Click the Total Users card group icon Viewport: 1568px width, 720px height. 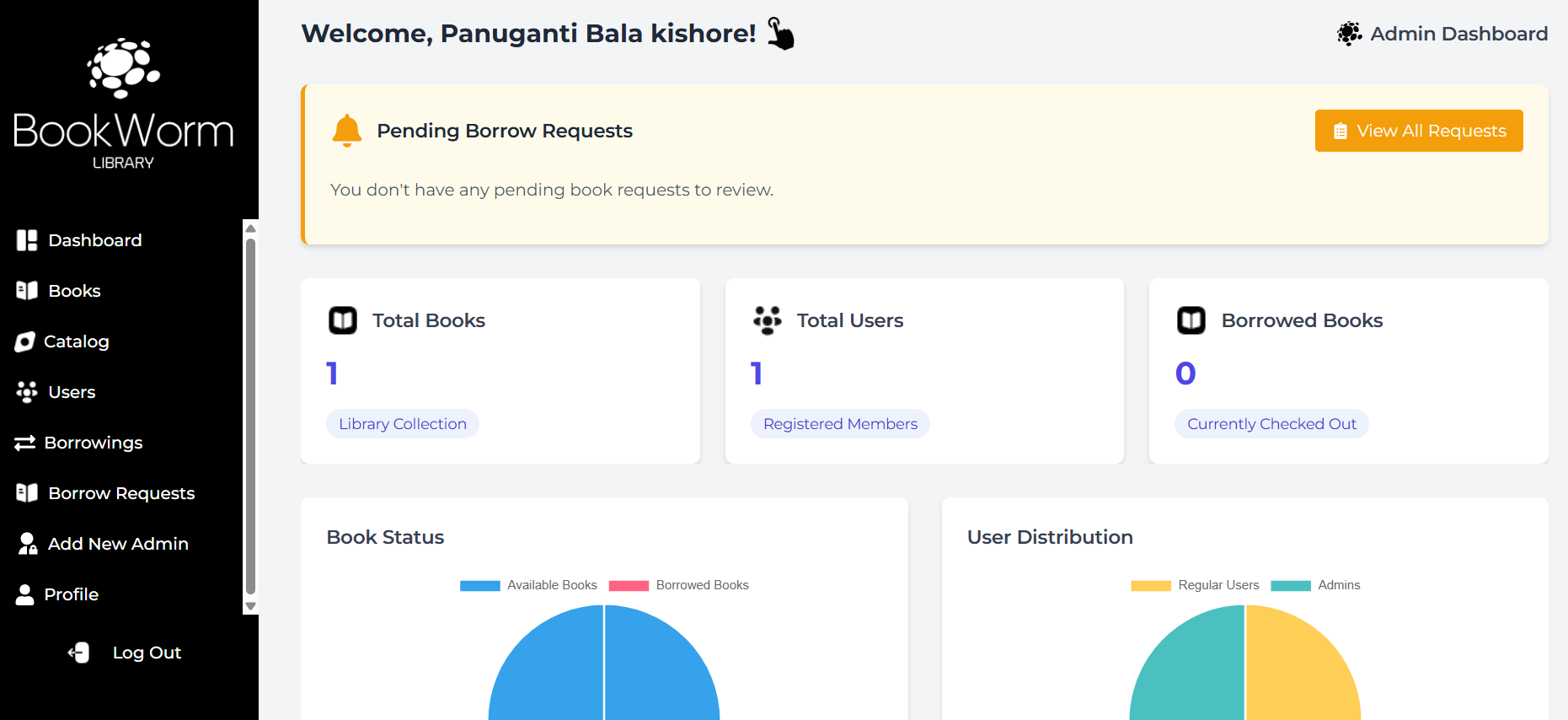click(x=768, y=320)
